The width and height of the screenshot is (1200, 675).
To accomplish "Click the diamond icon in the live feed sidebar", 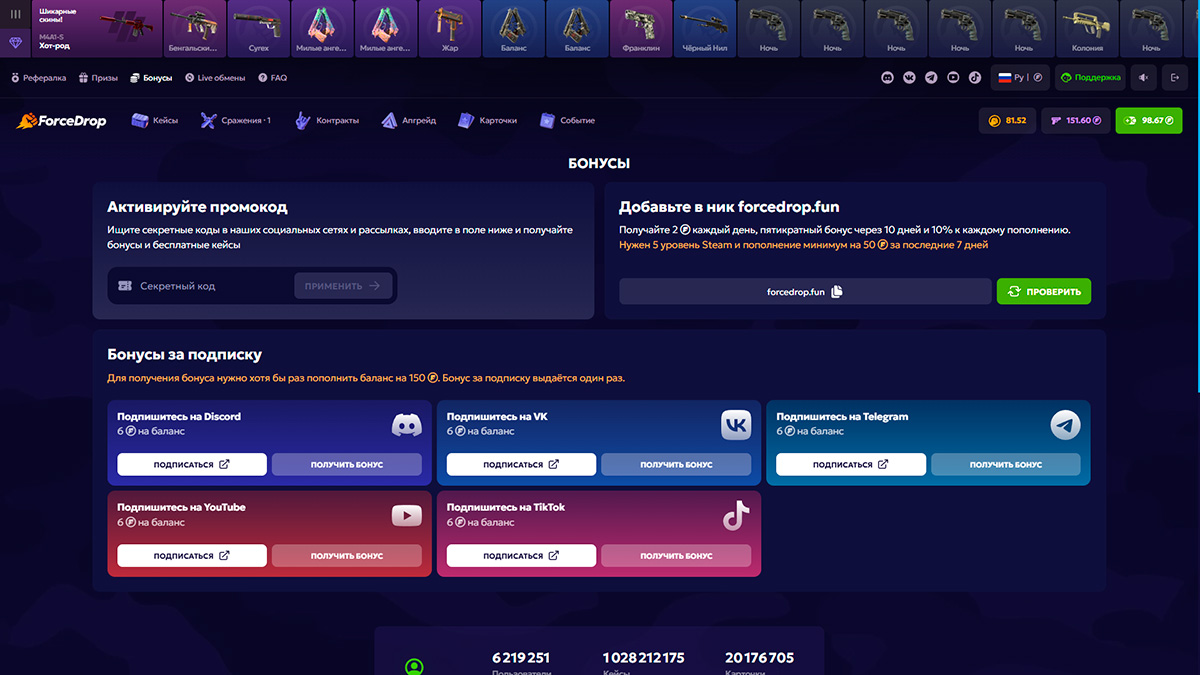I will [x=15, y=42].
